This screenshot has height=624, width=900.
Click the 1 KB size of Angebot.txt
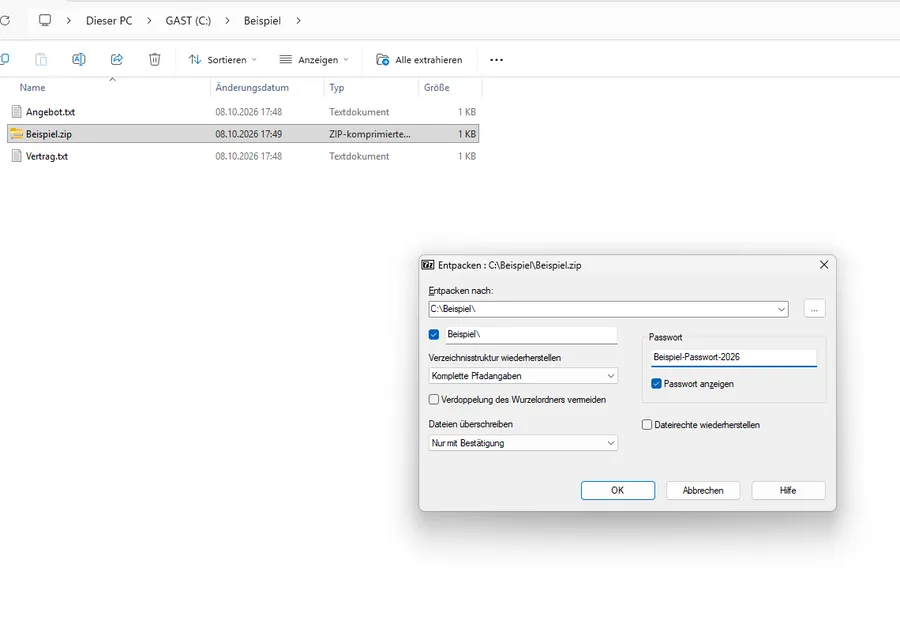tap(467, 112)
